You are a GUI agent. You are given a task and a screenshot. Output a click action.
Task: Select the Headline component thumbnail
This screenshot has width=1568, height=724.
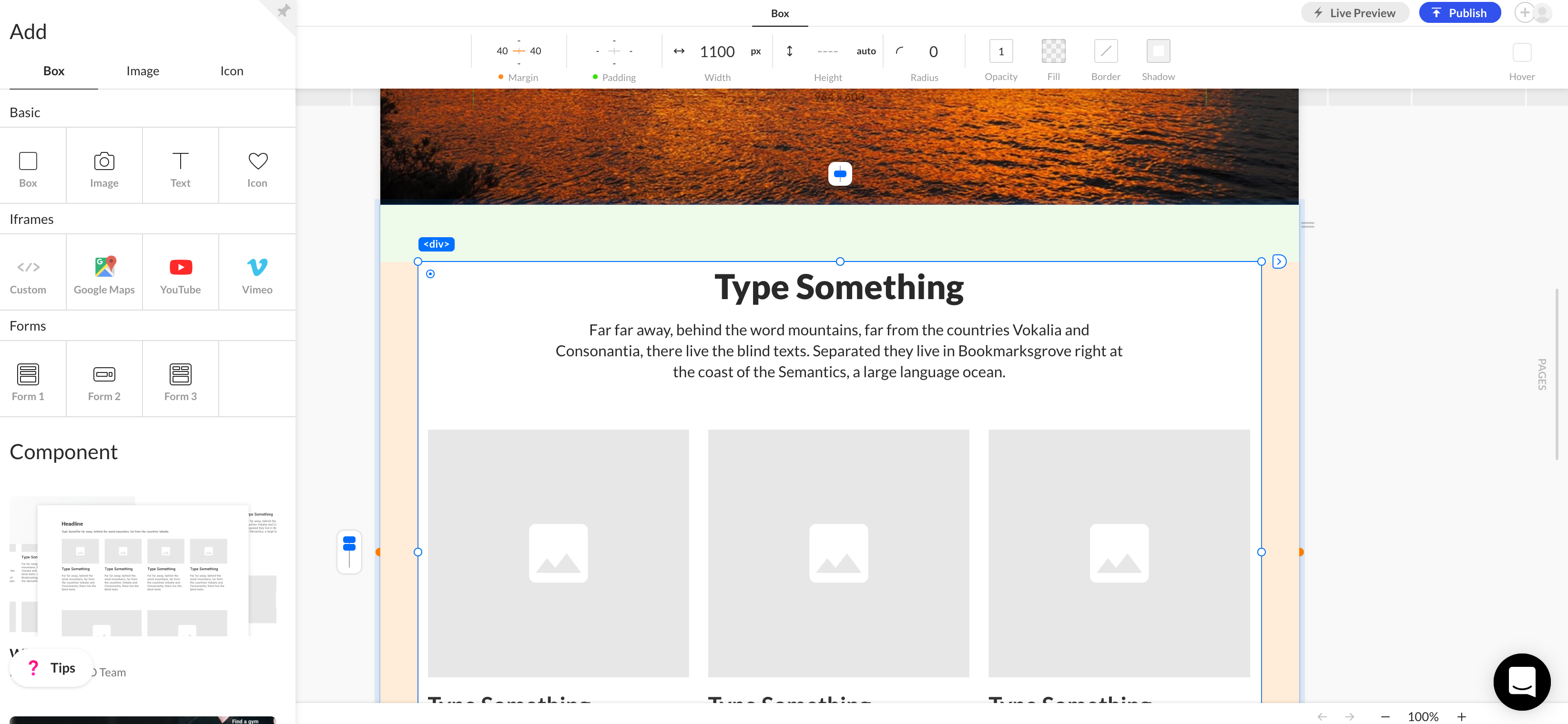coord(143,570)
